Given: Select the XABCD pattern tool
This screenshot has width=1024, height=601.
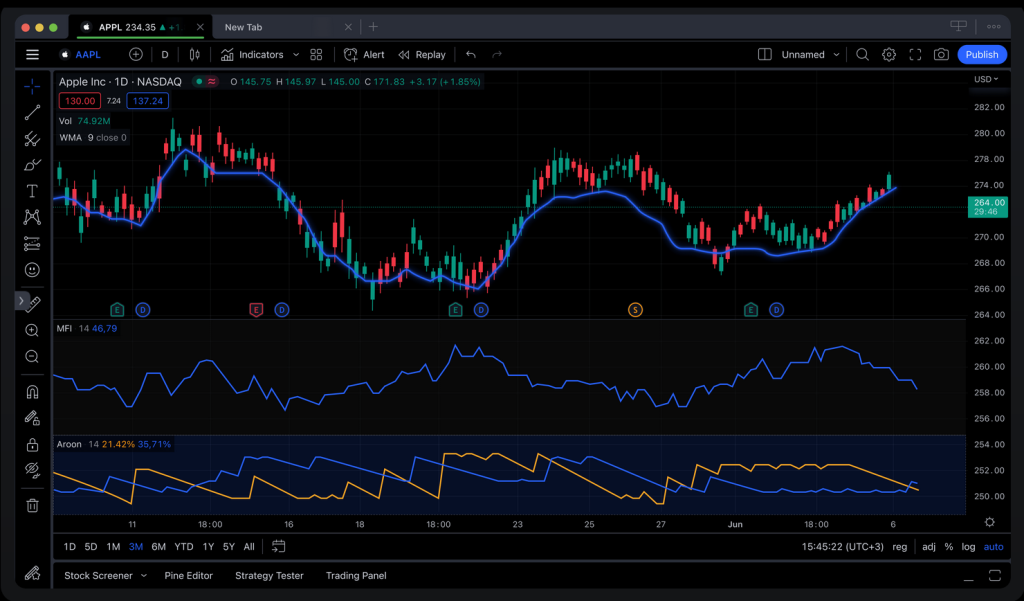Looking at the screenshot, I should tap(32, 217).
